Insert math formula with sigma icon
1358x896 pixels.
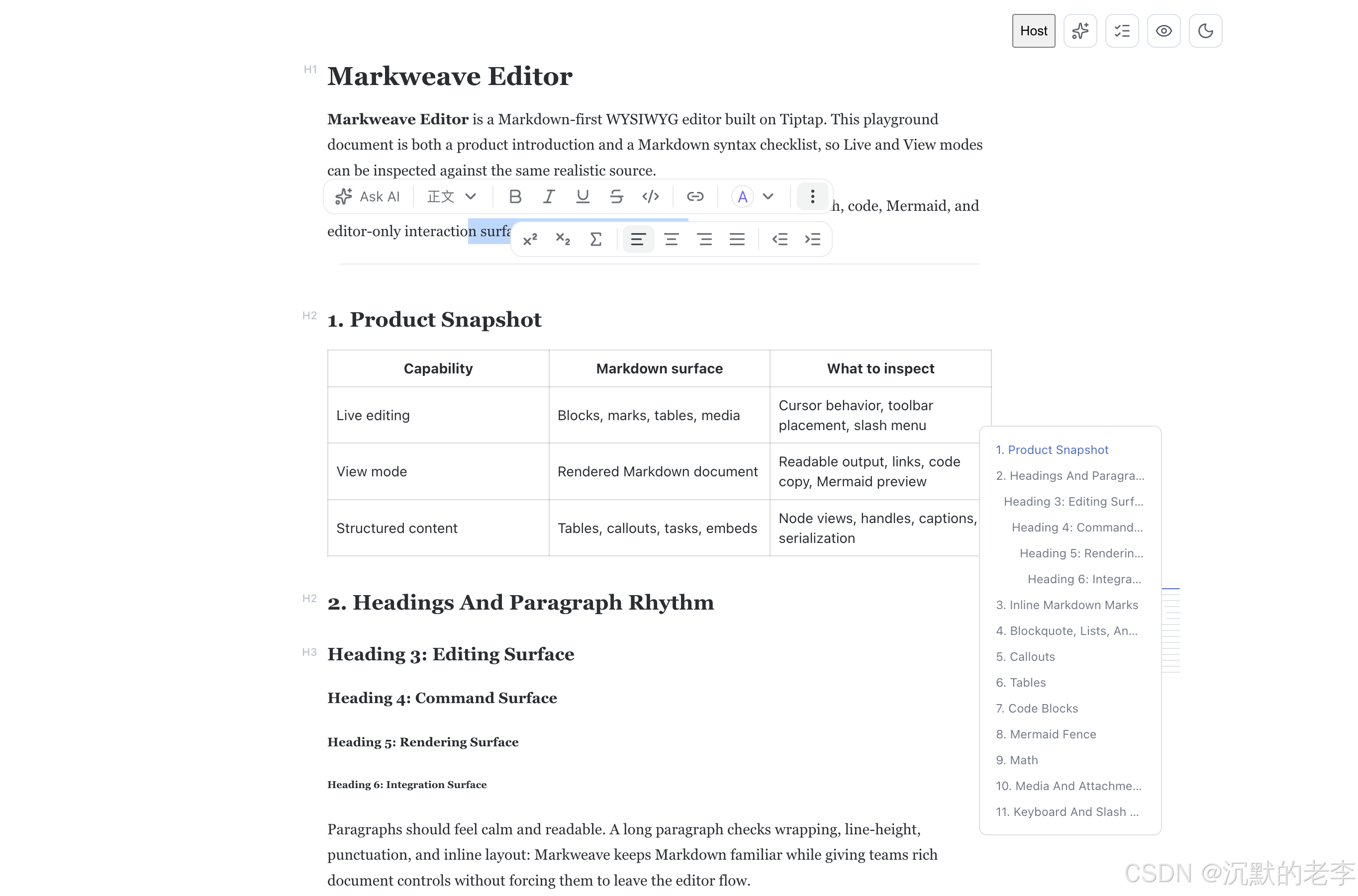595,239
